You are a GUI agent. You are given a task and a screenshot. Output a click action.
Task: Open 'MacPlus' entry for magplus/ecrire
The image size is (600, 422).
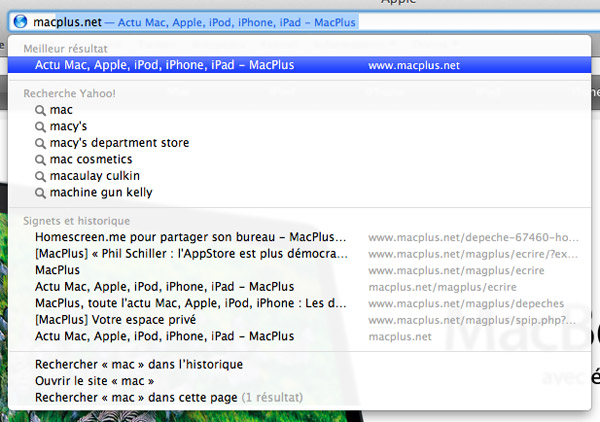coord(300,270)
